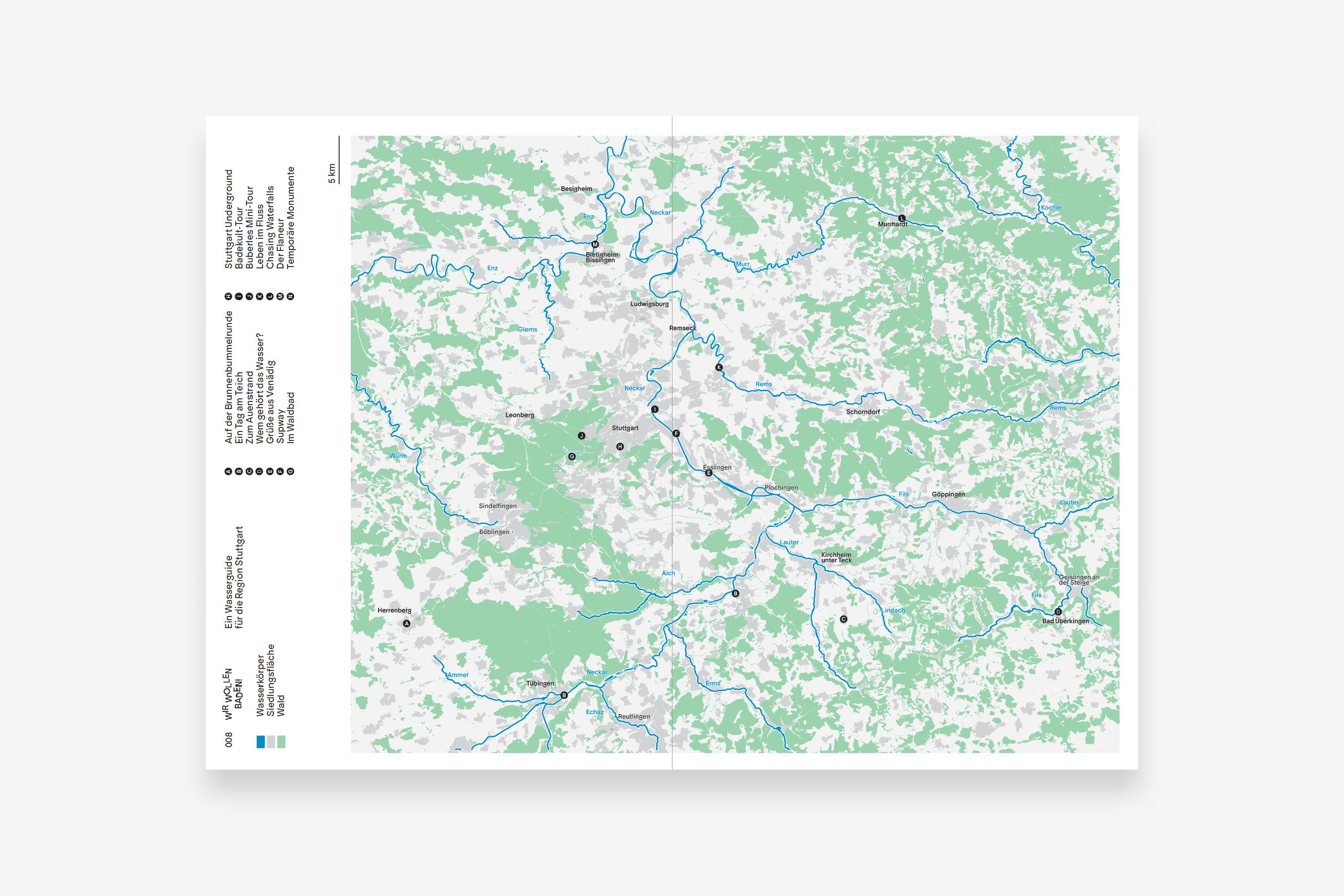Click the 'Auf der Brunnenbummelrunde' legend entry
1344x896 pixels.
[x=228, y=377]
